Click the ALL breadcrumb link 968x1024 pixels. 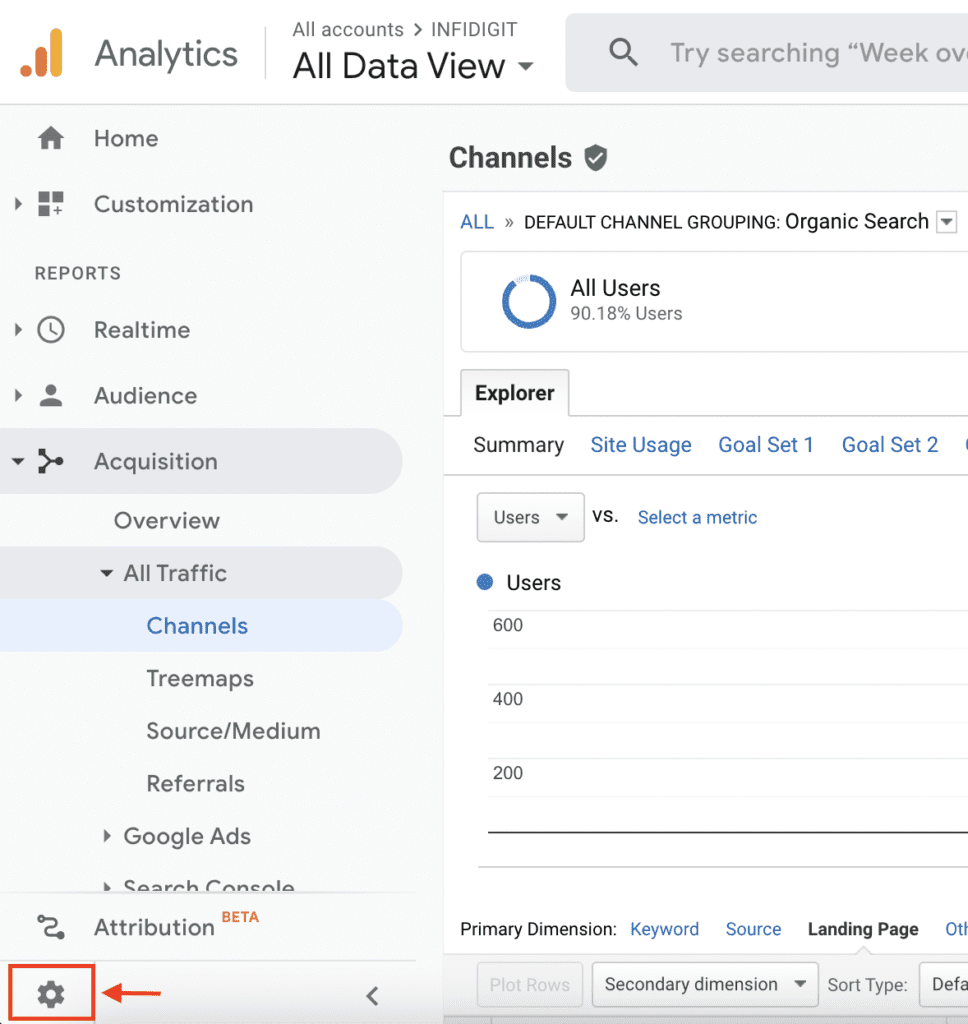pyautogui.click(x=477, y=222)
